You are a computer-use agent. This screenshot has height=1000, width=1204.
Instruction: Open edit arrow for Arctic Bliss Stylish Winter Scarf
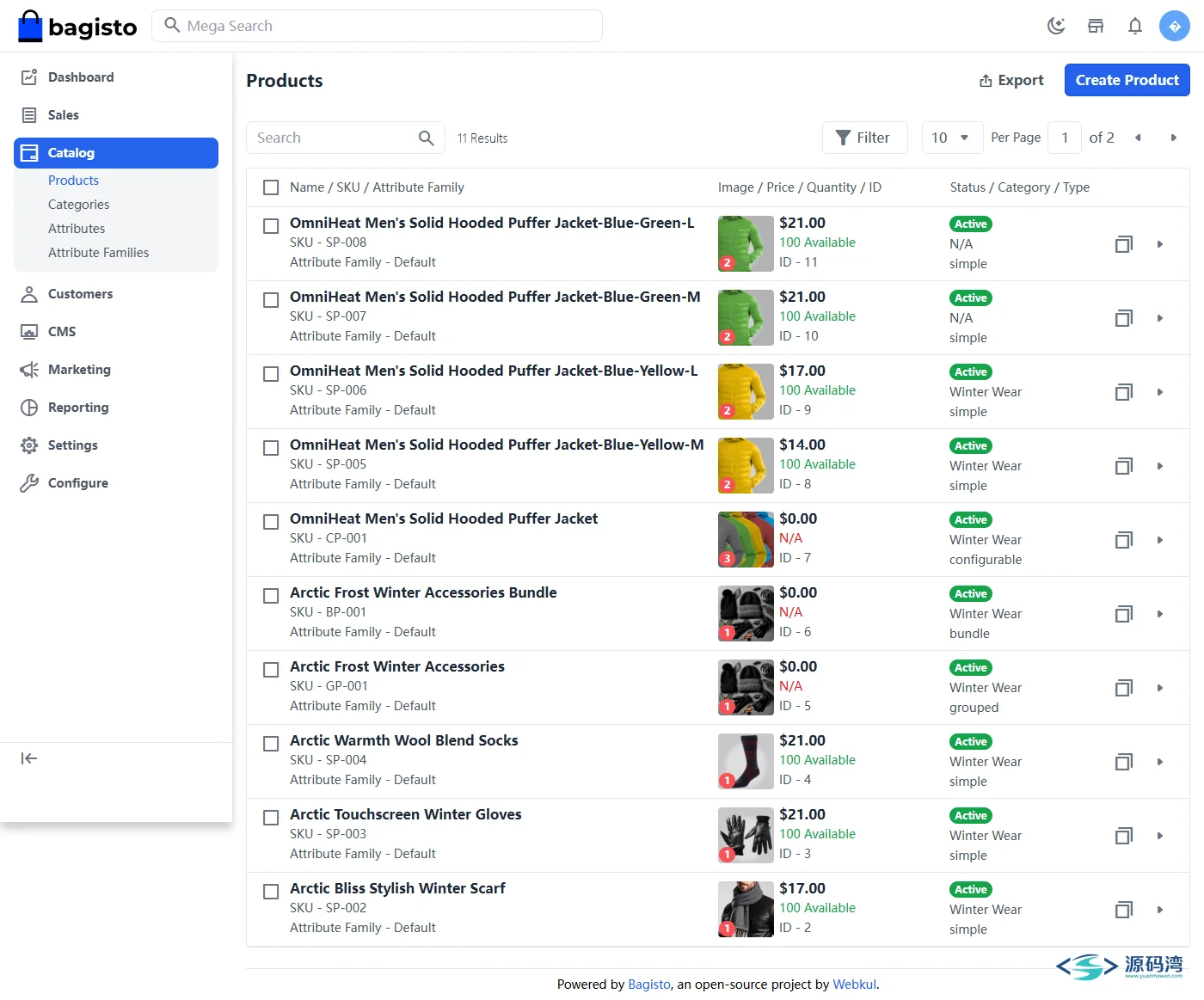coord(1160,910)
